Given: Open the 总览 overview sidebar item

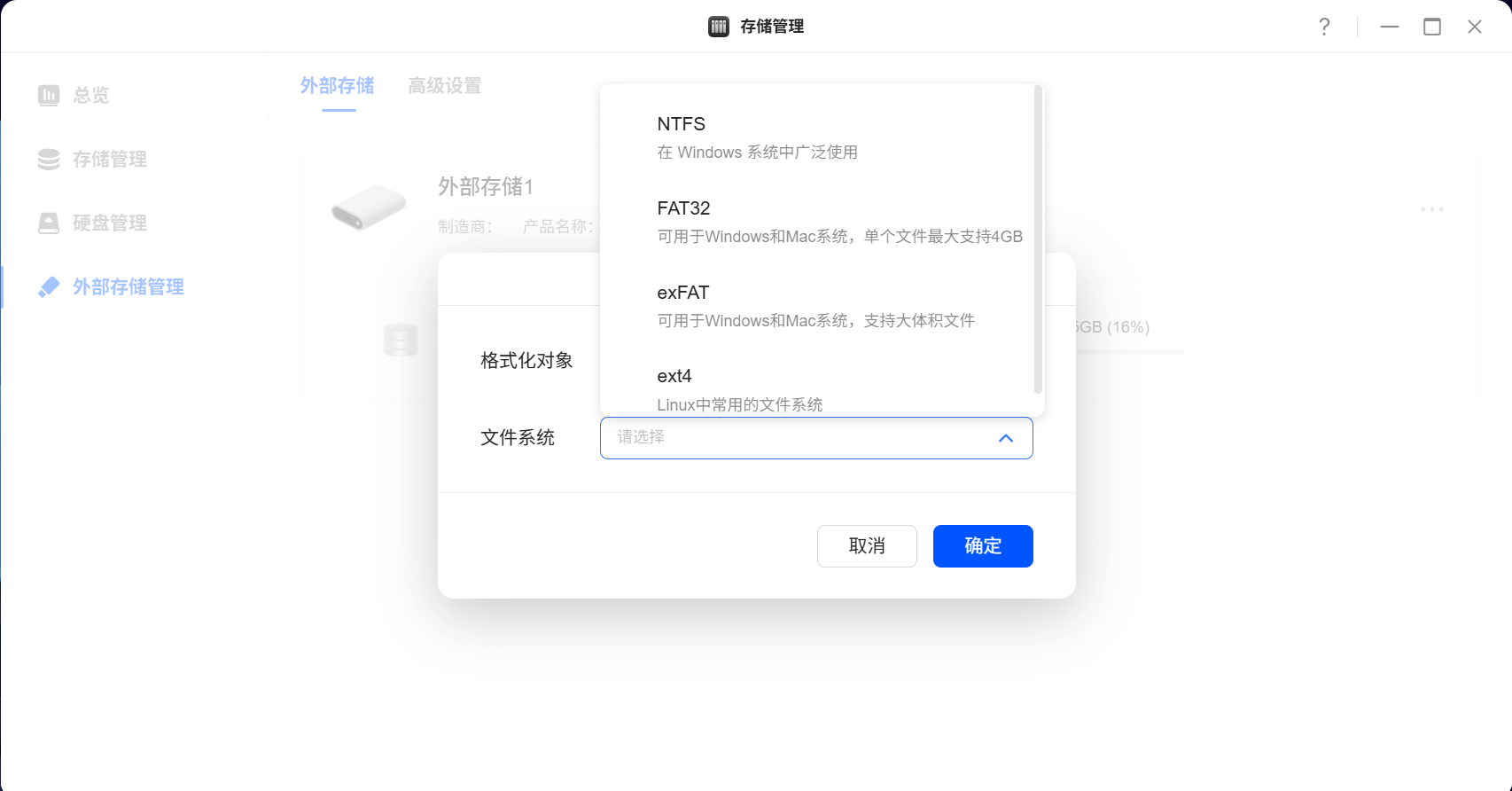Looking at the screenshot, I should tap(133, 95).
